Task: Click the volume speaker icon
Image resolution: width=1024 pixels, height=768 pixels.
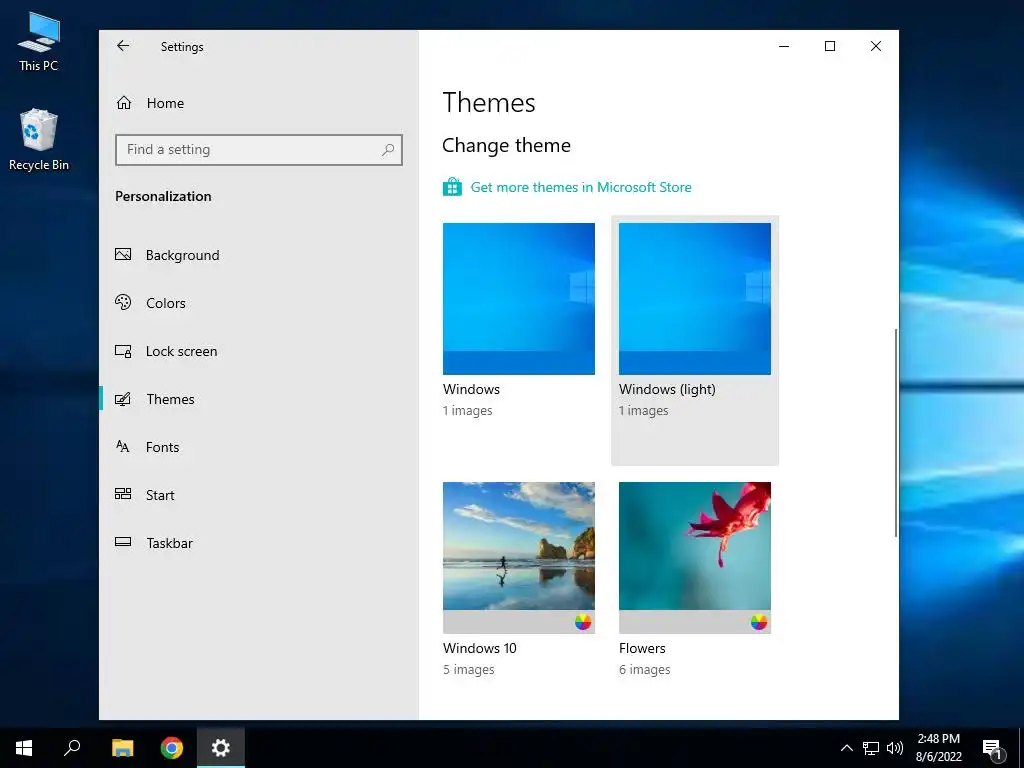Action: click(895, 748)
